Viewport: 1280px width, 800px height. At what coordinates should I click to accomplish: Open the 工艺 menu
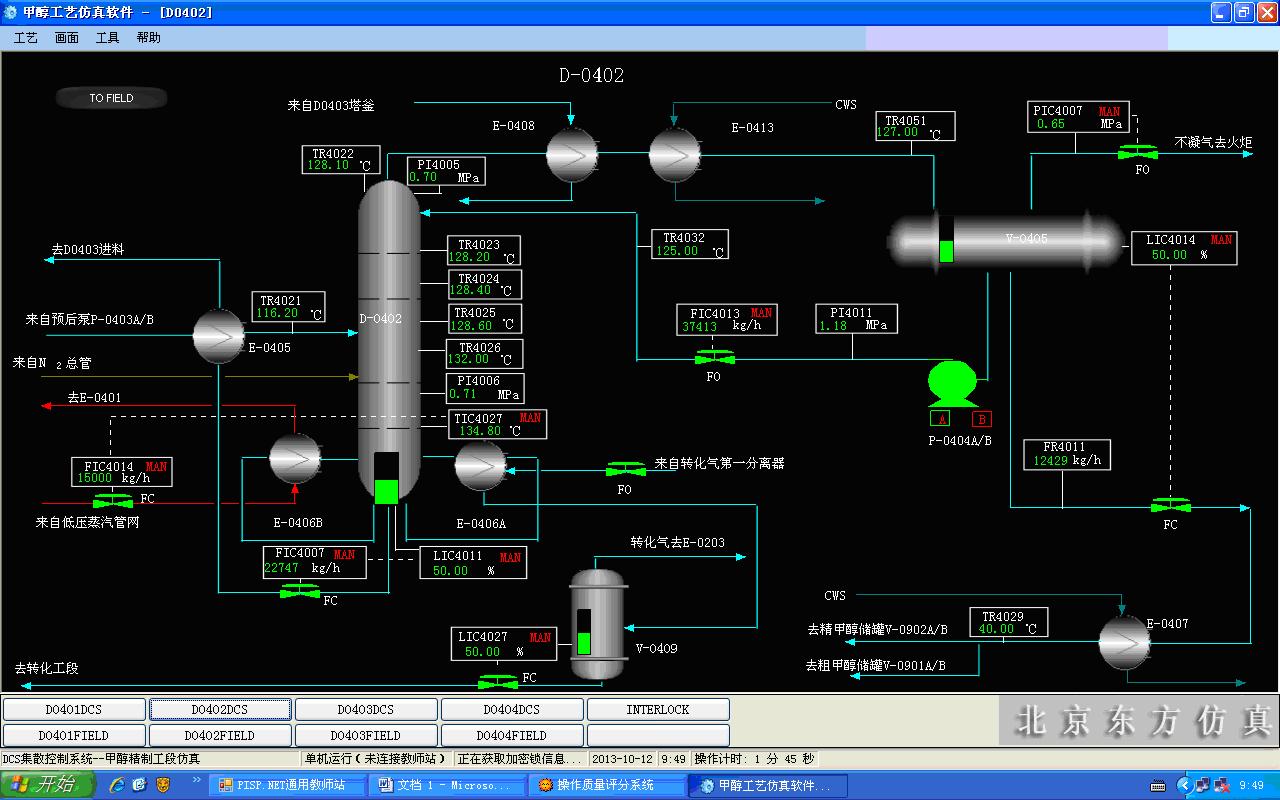click(26, 38)
